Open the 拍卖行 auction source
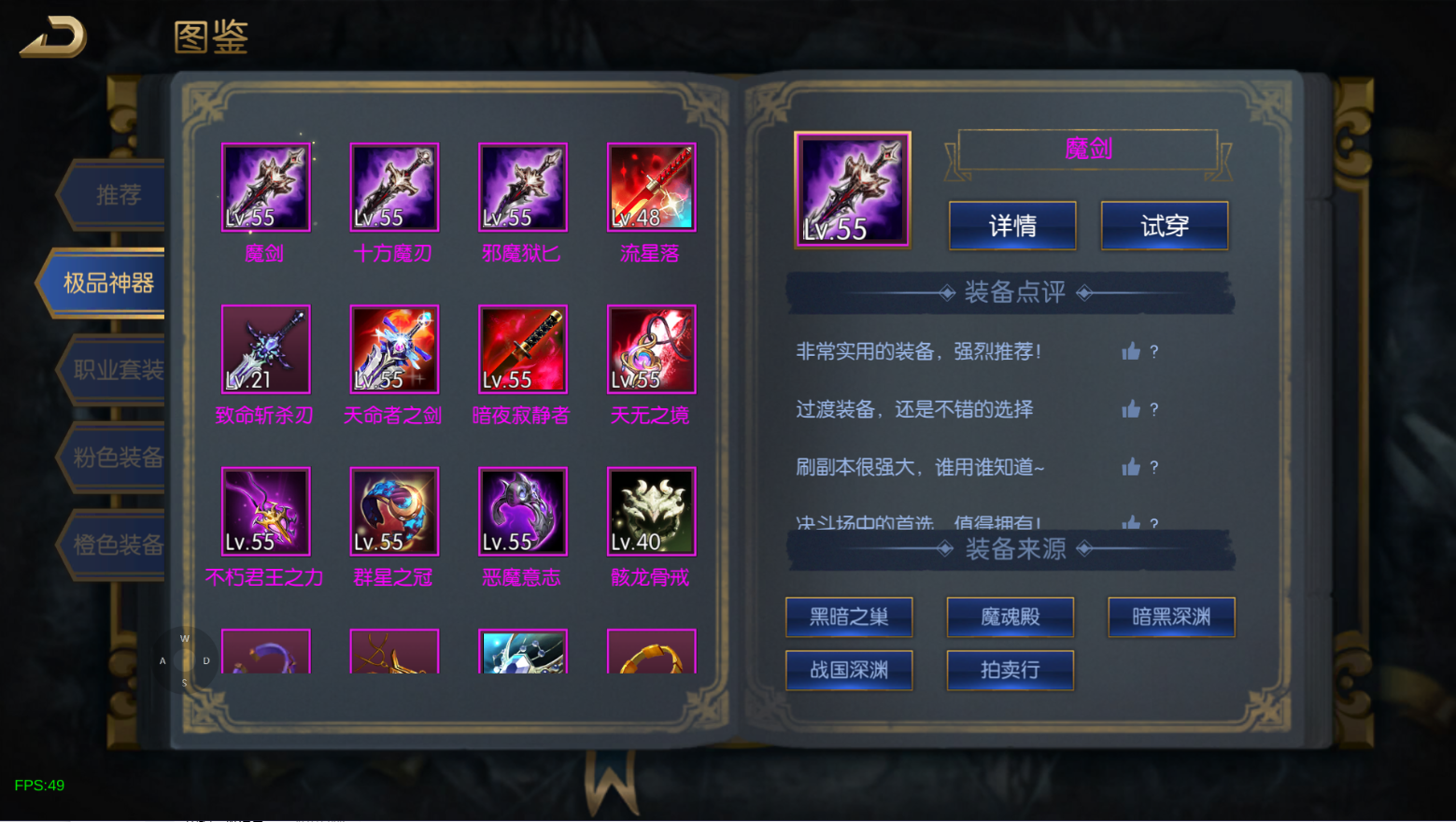1456x822 pixels. coord(1011,671)
